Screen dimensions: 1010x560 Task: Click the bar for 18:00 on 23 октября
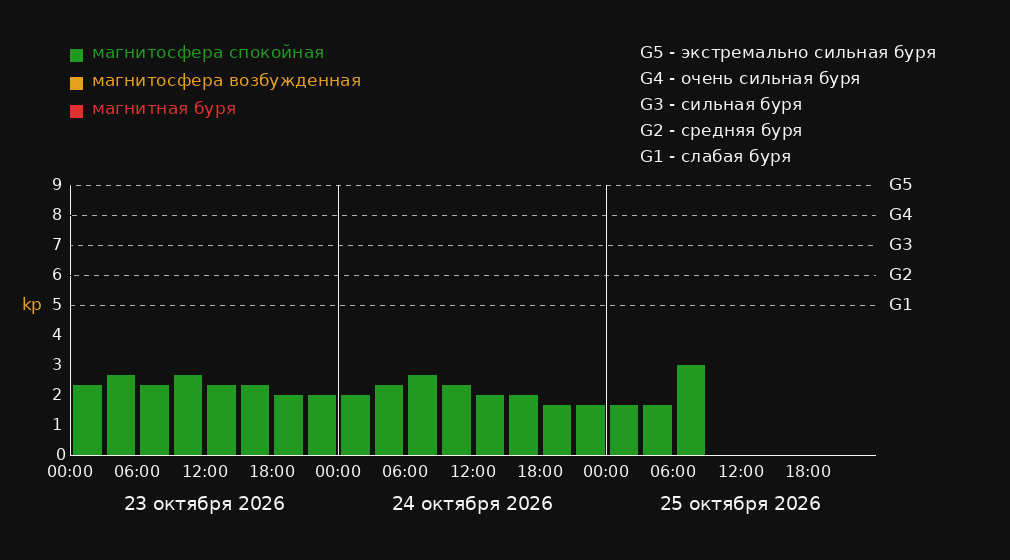(289, 425)
